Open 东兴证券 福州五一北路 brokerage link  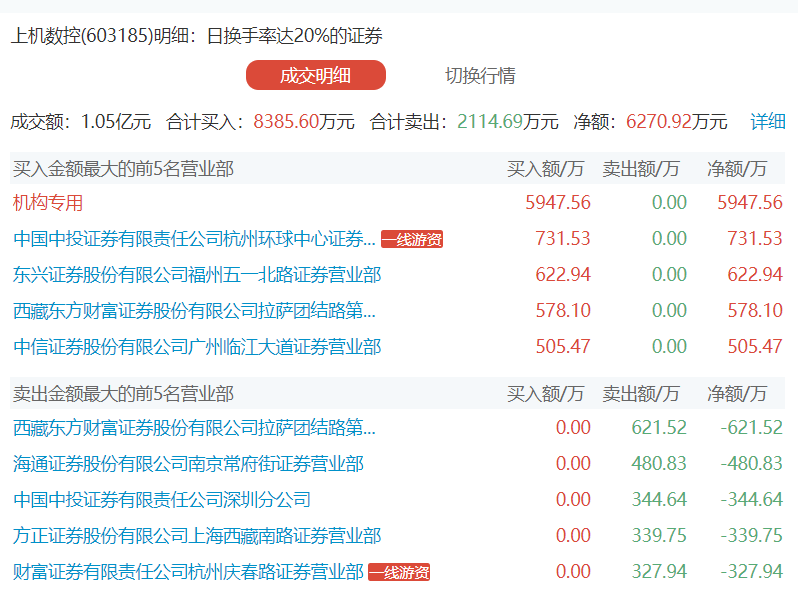197,275
